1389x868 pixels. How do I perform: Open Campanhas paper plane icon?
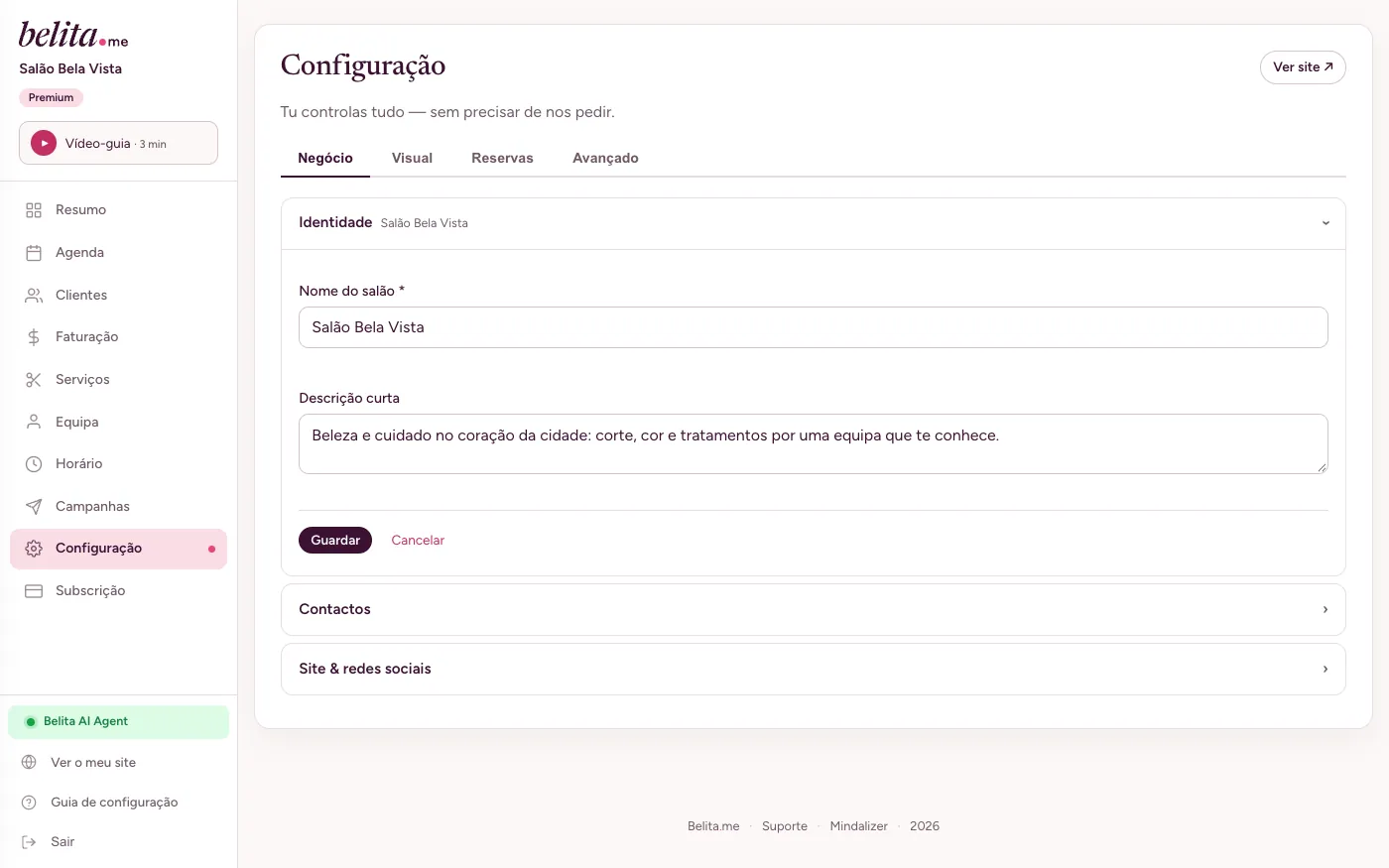[x=34, y=507]
